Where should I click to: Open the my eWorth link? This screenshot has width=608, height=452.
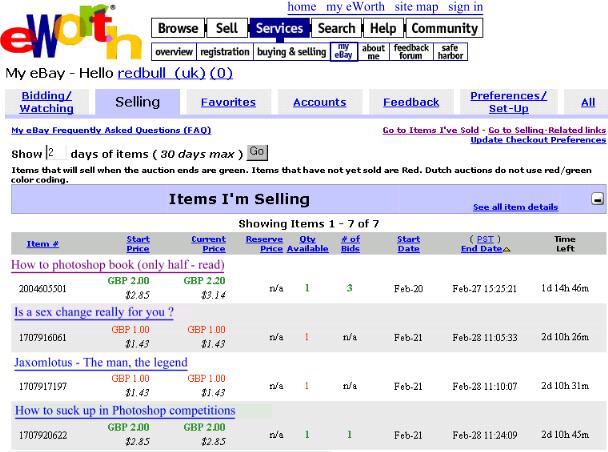click(355, 7)
